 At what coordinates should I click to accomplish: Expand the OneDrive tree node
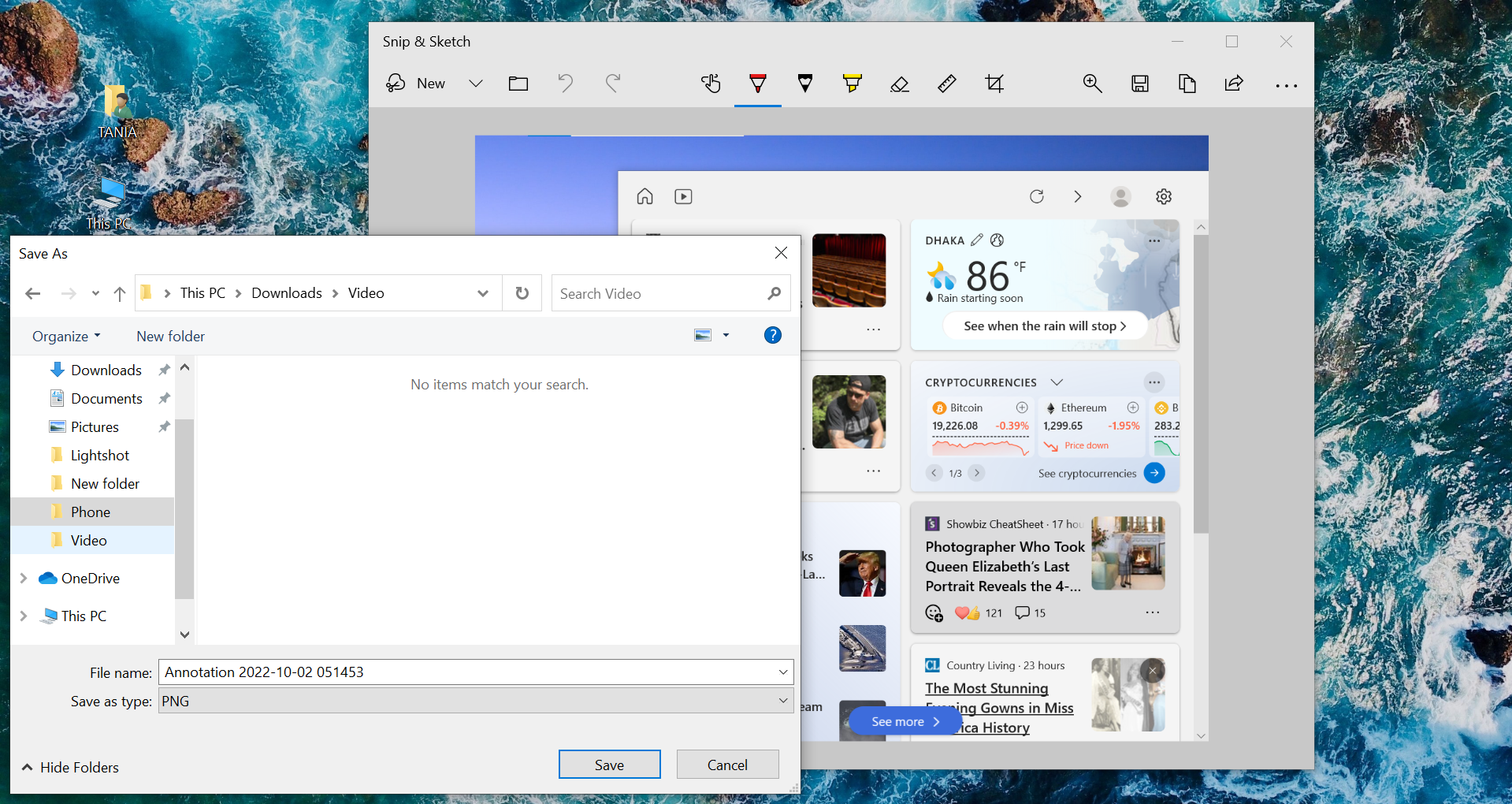24,579
